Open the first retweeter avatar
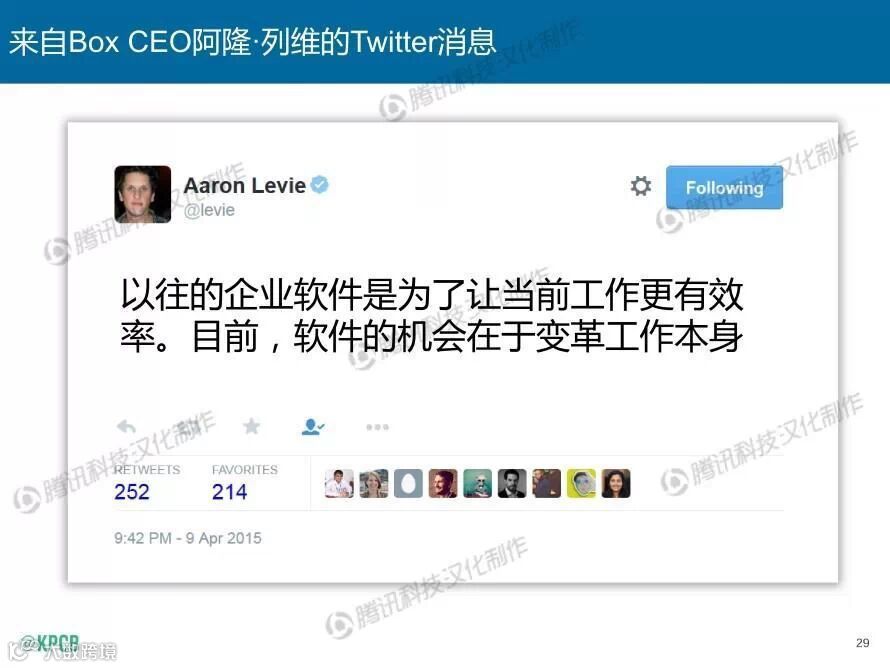This screenshot has width=890, height=668. pyautogui.click(x=339, y=484)
